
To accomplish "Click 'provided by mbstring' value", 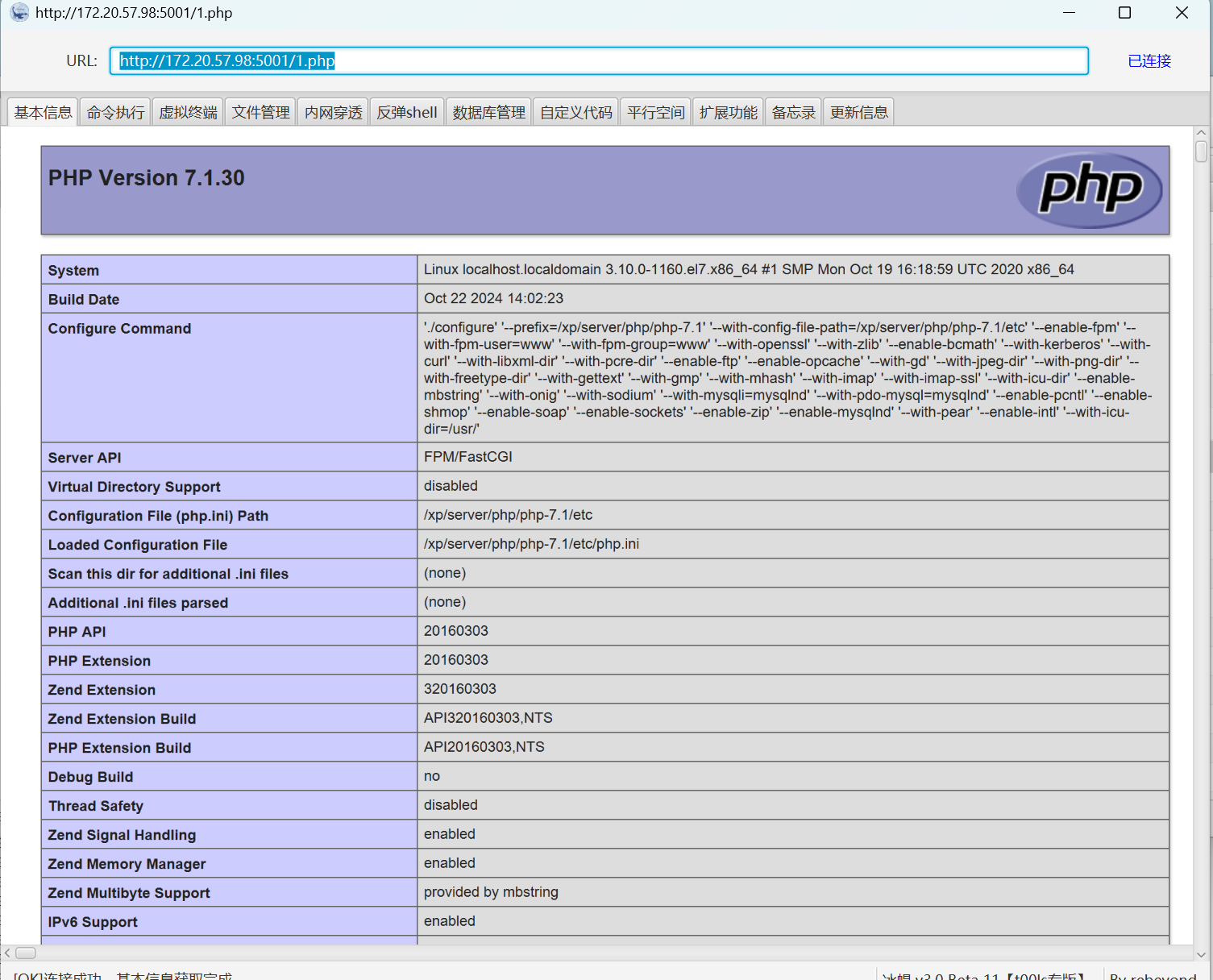I will (491, 891).
